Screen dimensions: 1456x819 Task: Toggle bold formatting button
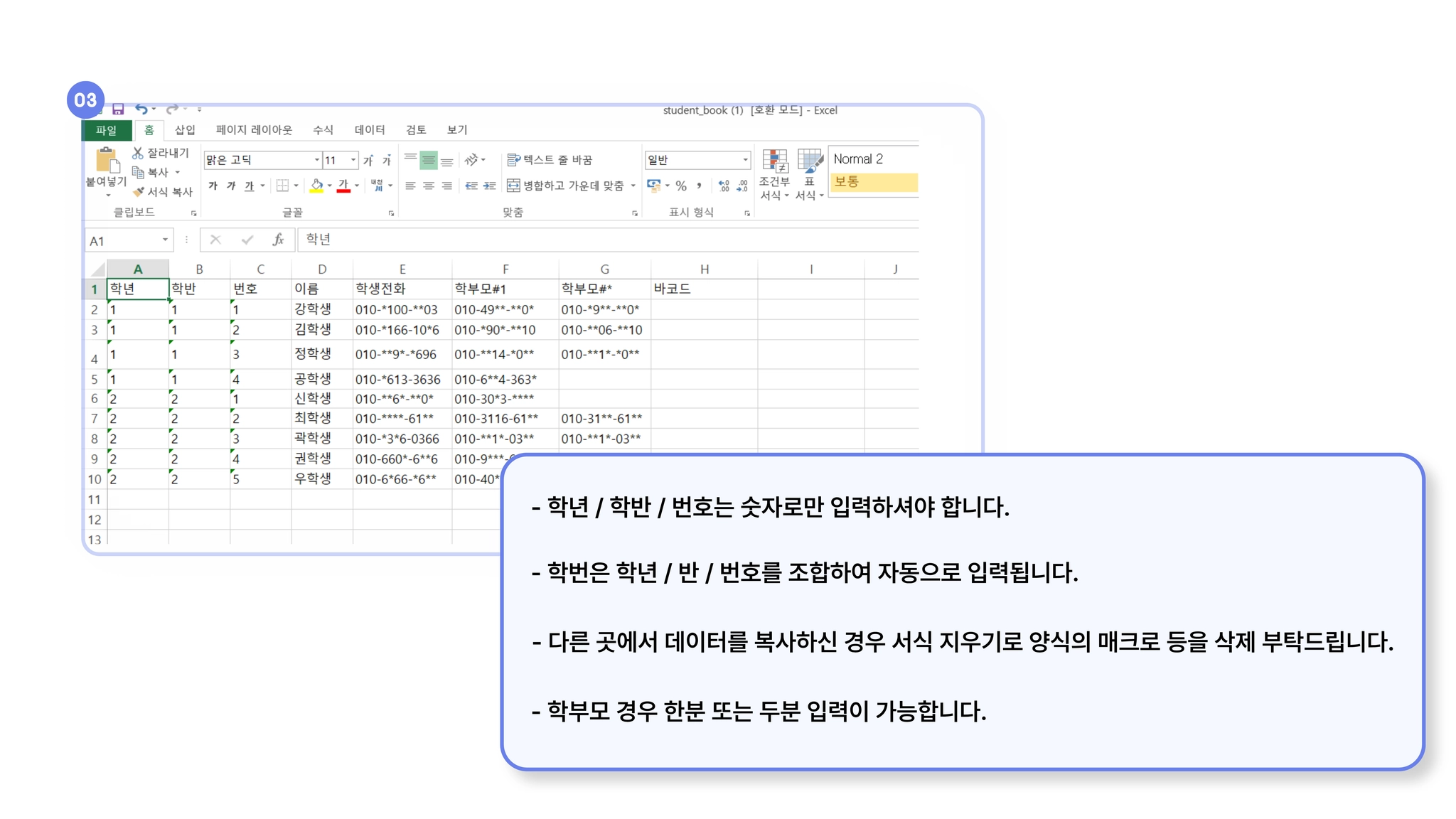(x=213, y=186)
